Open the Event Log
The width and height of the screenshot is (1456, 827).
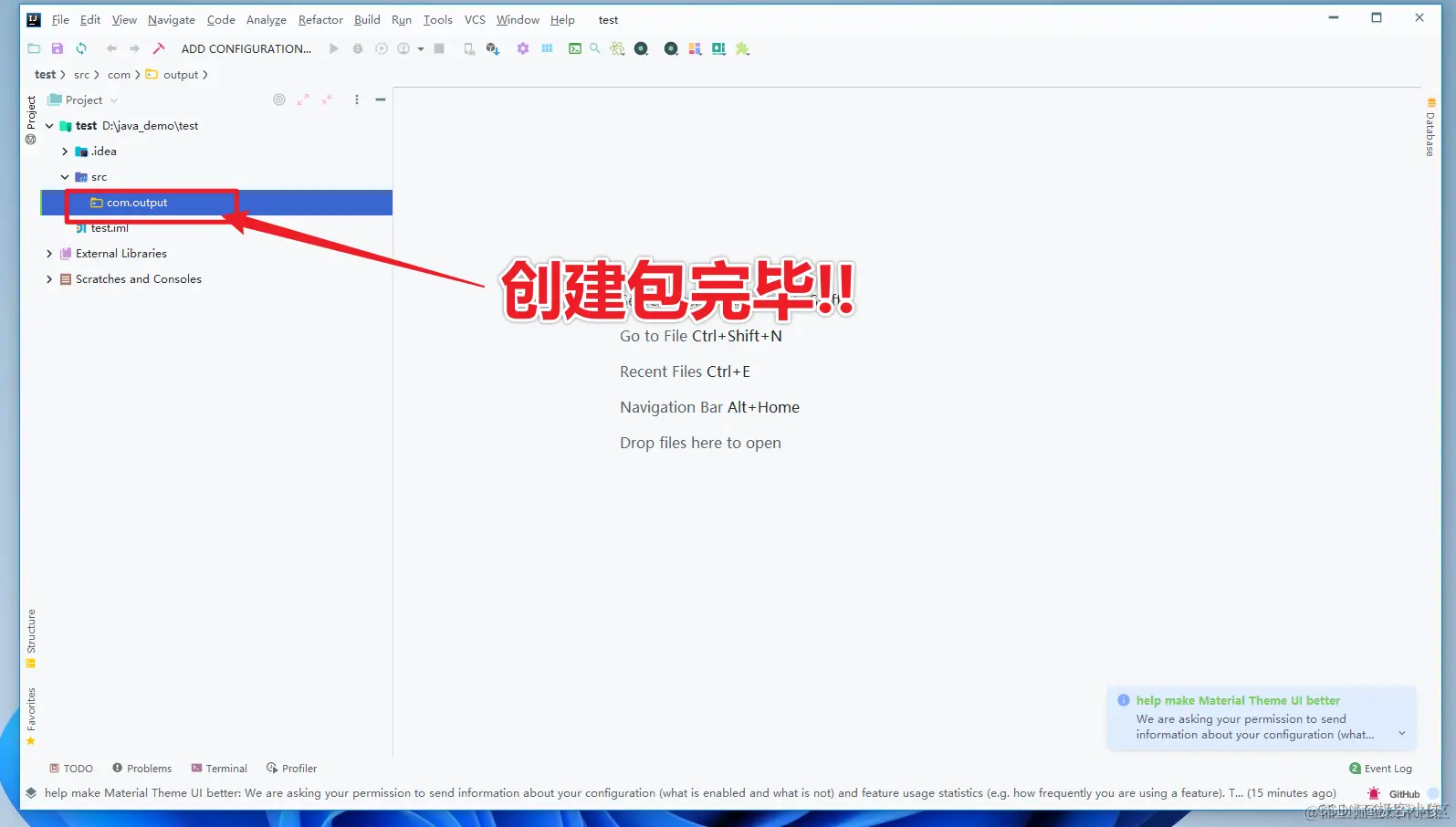(1380, 769)
